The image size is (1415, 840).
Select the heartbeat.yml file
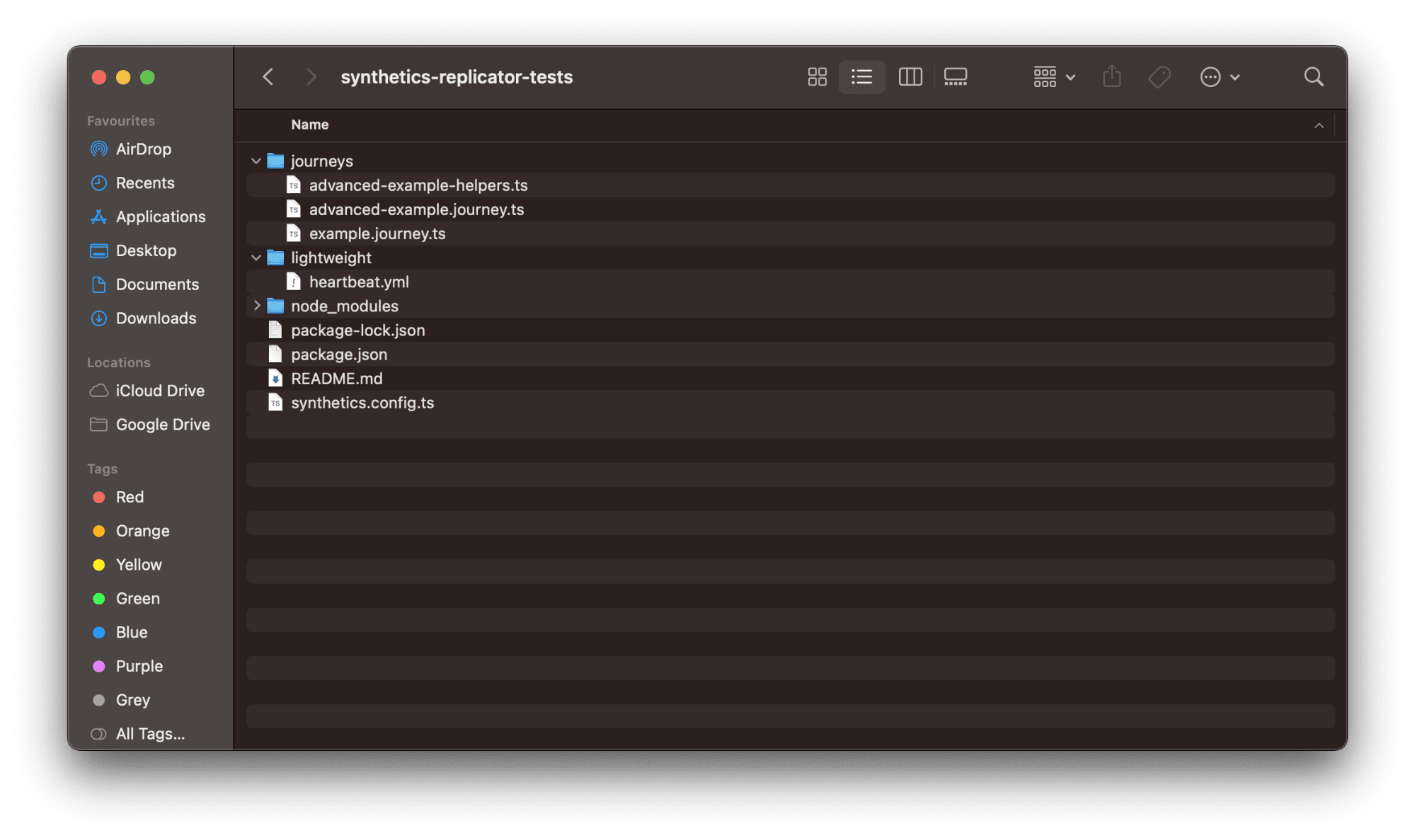(359, 282)
